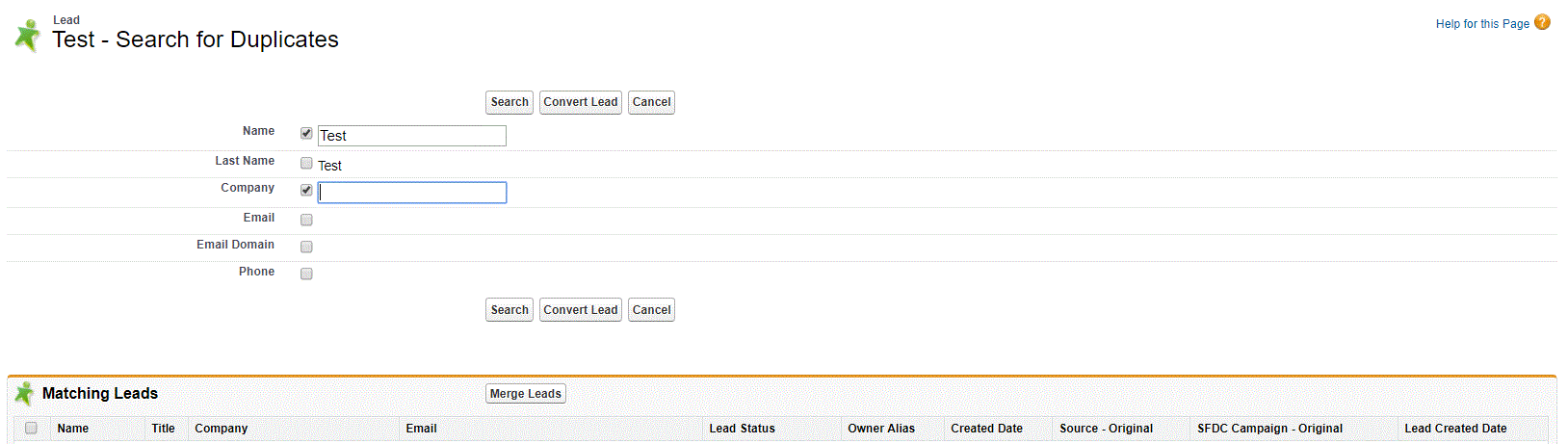Click the Matching Leads section icon

pos(24,393)
